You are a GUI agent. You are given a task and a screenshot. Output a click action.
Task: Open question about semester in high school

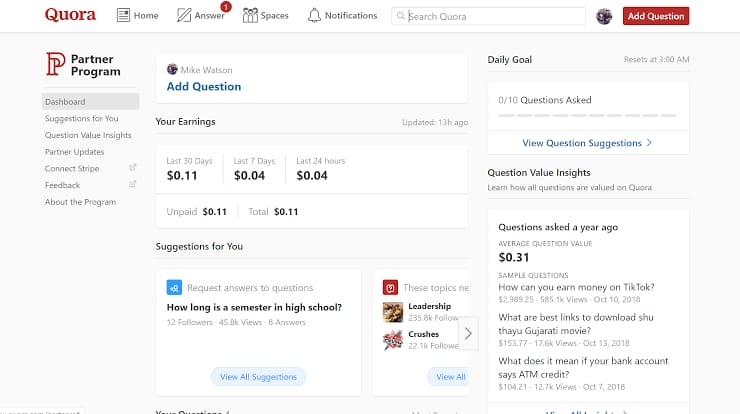tap(254, 307)
